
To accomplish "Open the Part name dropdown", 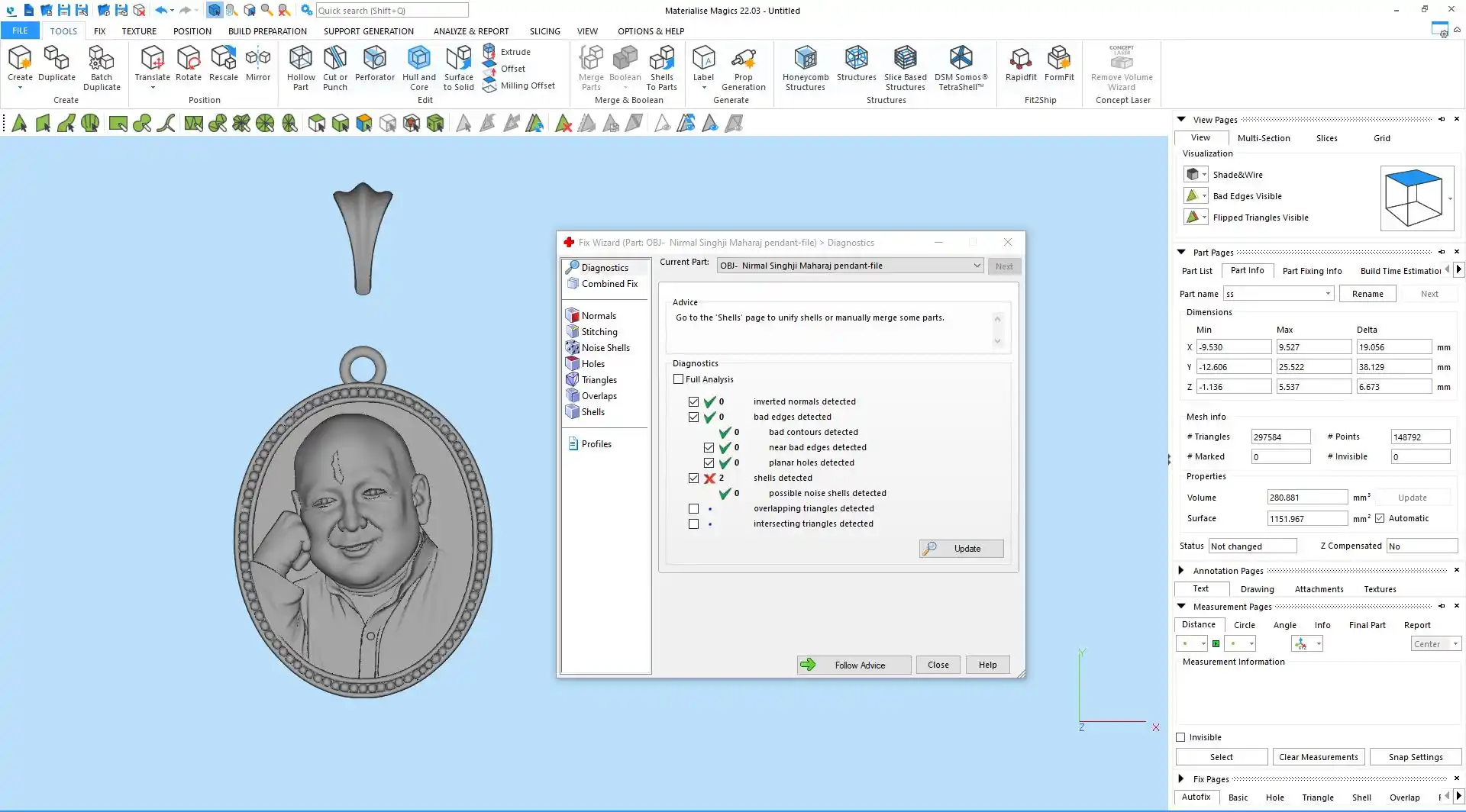I will pyautogui.click(x=1328, y=294).
